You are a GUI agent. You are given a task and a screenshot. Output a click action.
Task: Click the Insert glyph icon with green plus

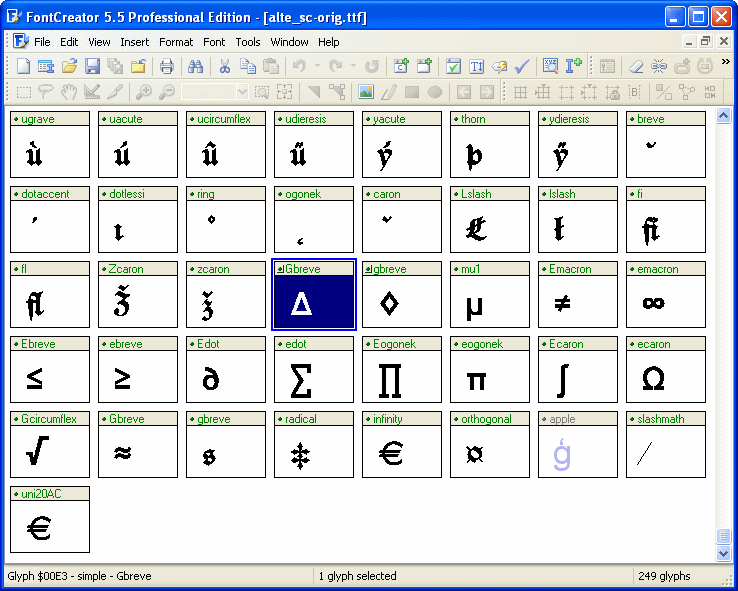tap(424, 66)
